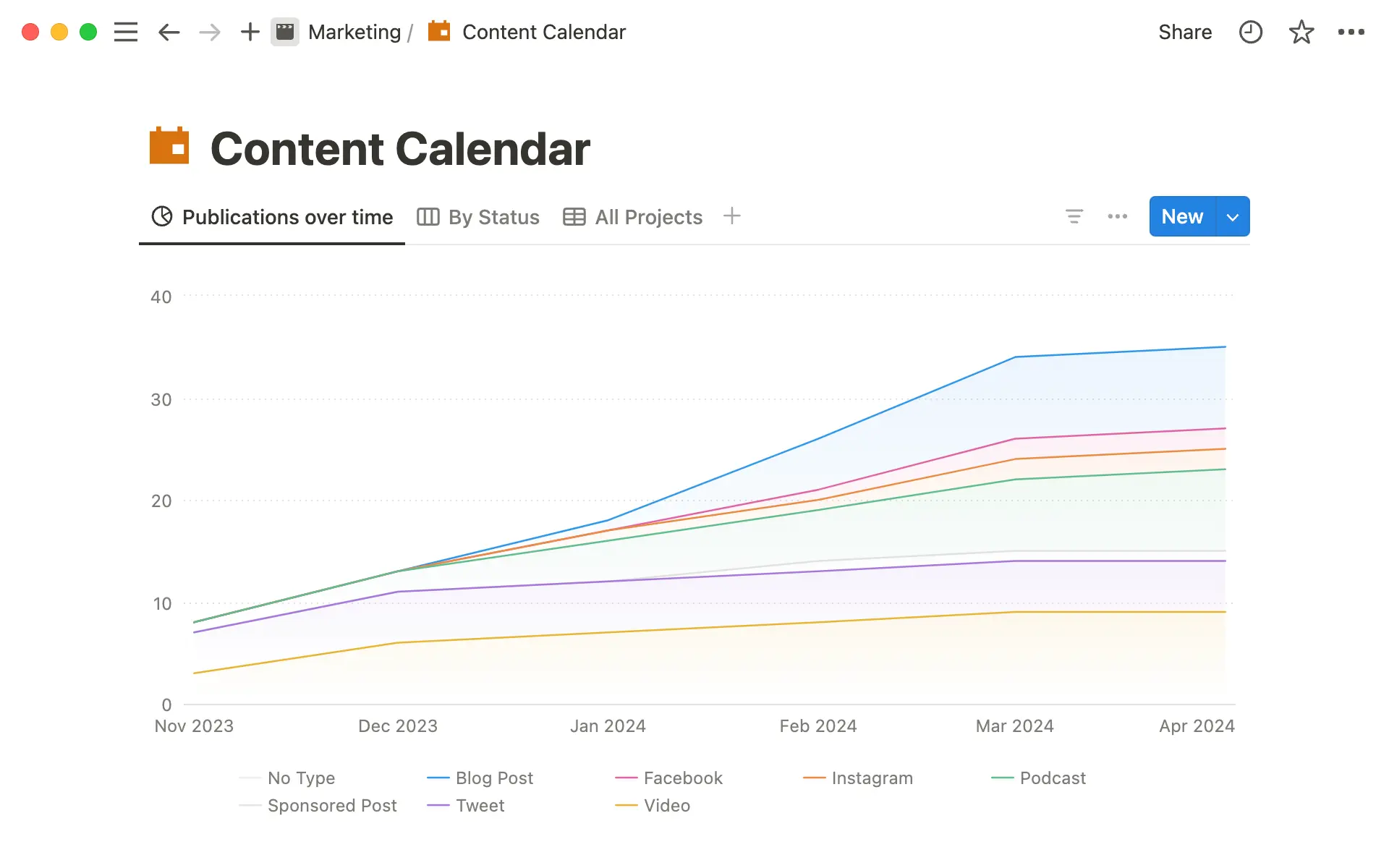Open filter options with the filter icon
Screen dimensions: 1389x868
(x=1074, y=216)
